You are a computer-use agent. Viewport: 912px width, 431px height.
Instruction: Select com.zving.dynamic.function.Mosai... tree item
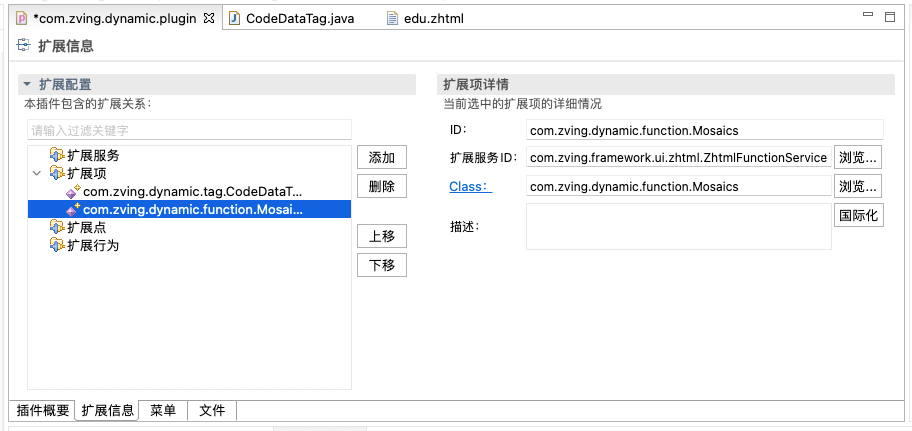[192, 209]
